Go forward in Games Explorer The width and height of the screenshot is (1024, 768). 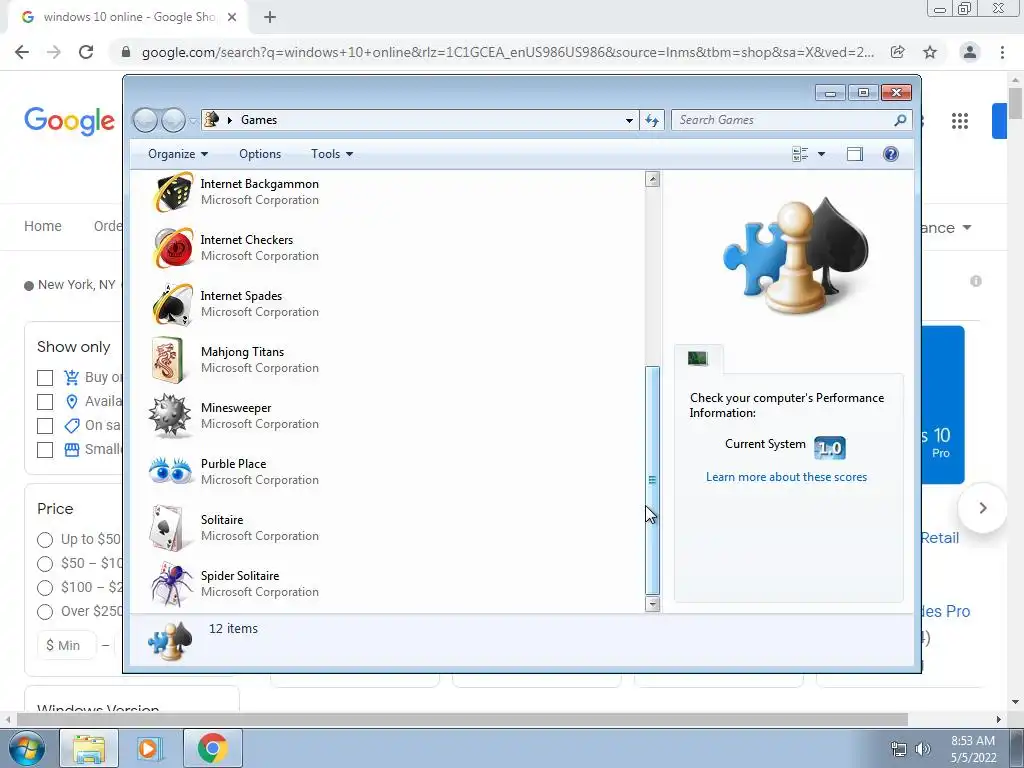pyautogui.click(x=172, y=120)
